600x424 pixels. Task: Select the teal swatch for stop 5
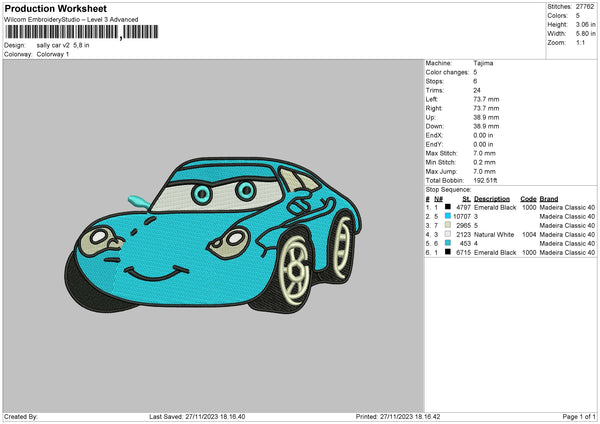point(446,243)
